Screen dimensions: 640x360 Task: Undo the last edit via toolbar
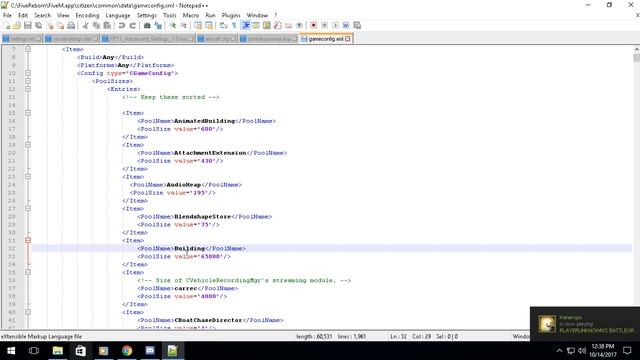(x=122, y=25)
